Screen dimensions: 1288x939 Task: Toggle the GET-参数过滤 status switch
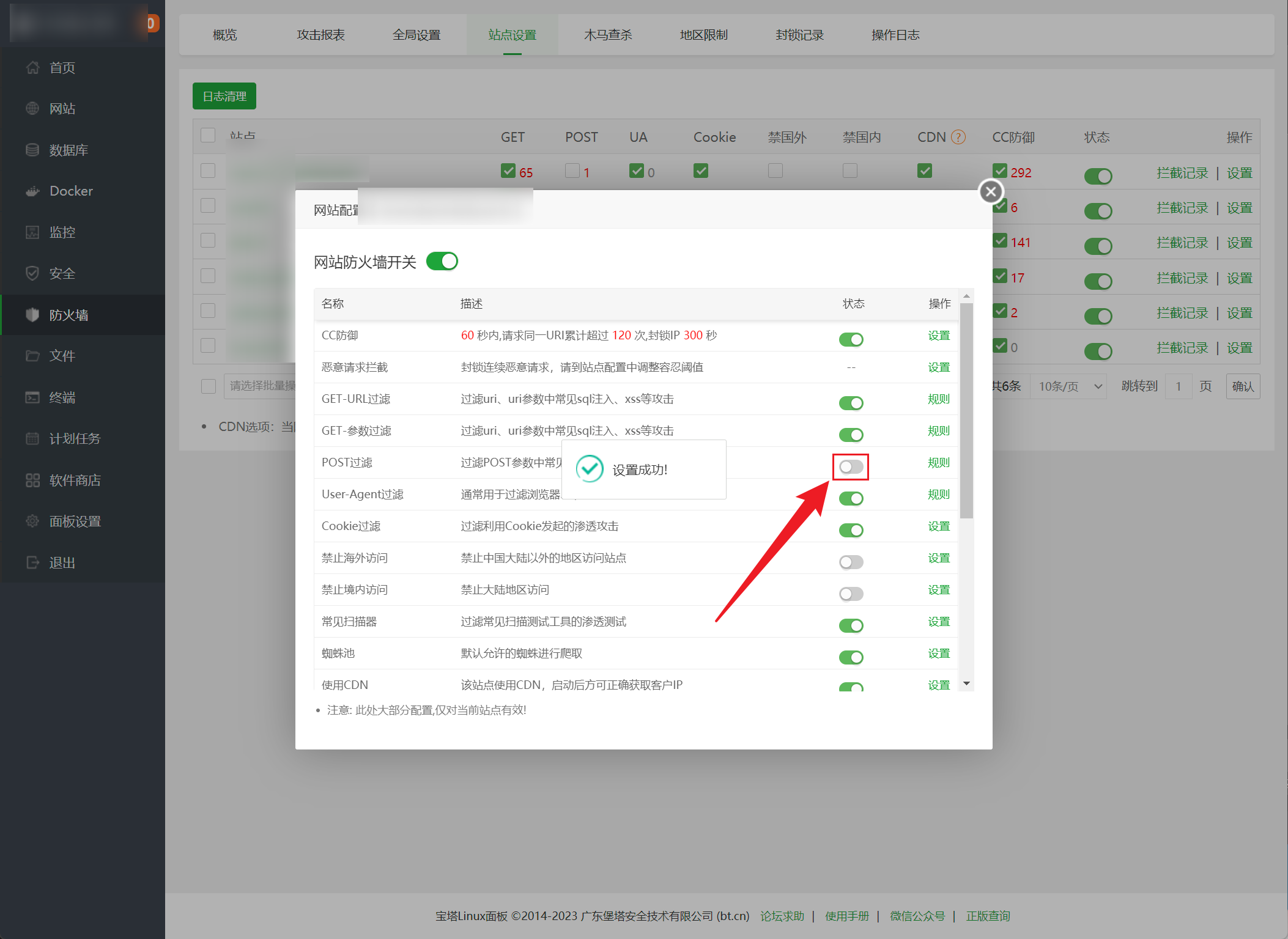[x=851, y=435]
